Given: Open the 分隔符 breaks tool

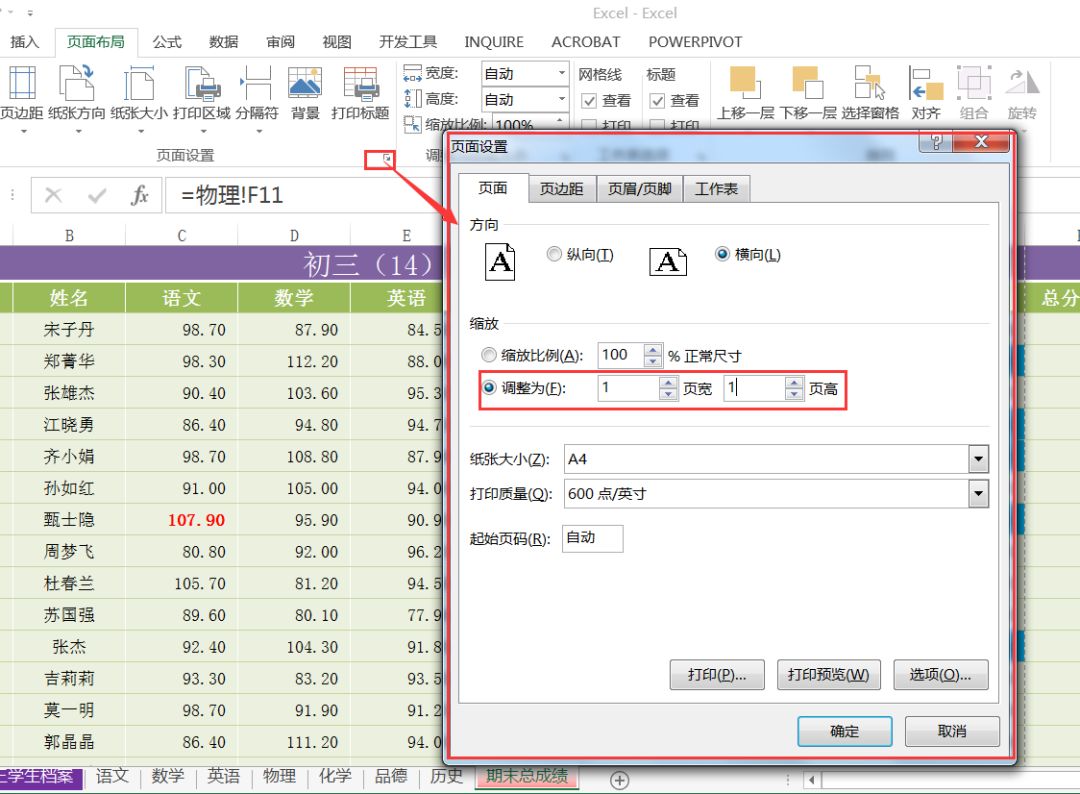Looking at the screenshot, I should click(256, 93).
